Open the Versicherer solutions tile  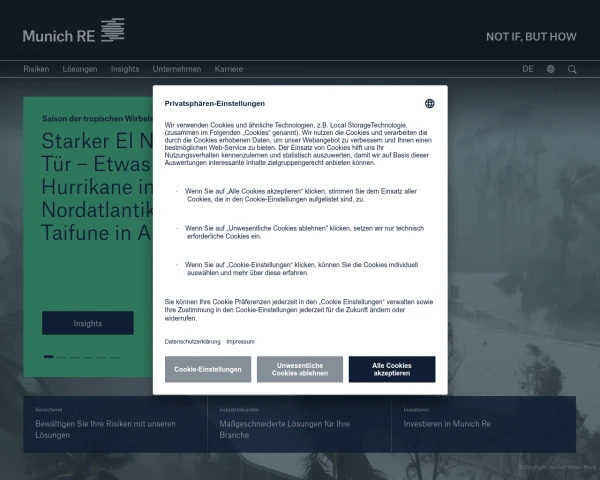(116, 424)
